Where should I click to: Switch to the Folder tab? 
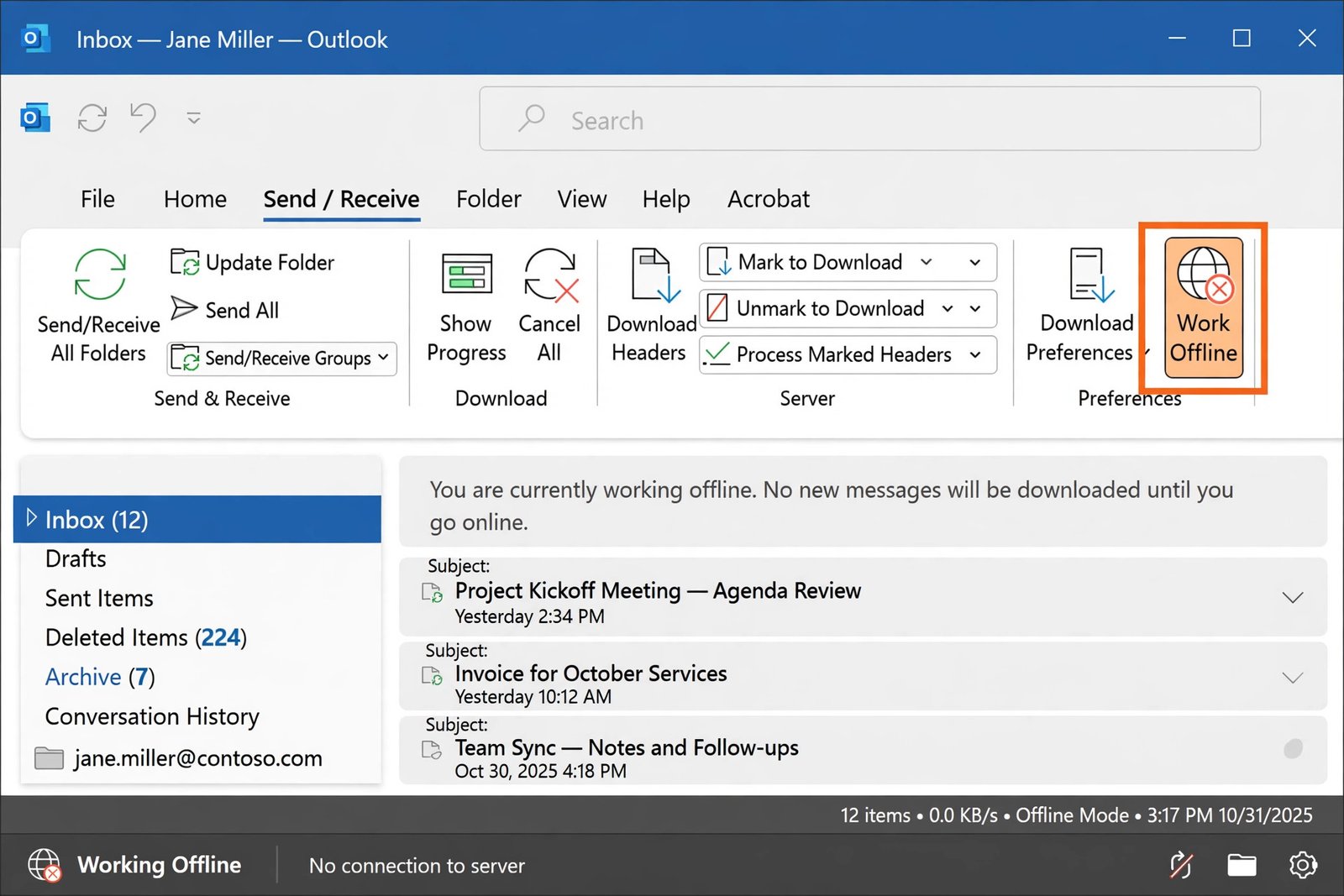[489, 199]
